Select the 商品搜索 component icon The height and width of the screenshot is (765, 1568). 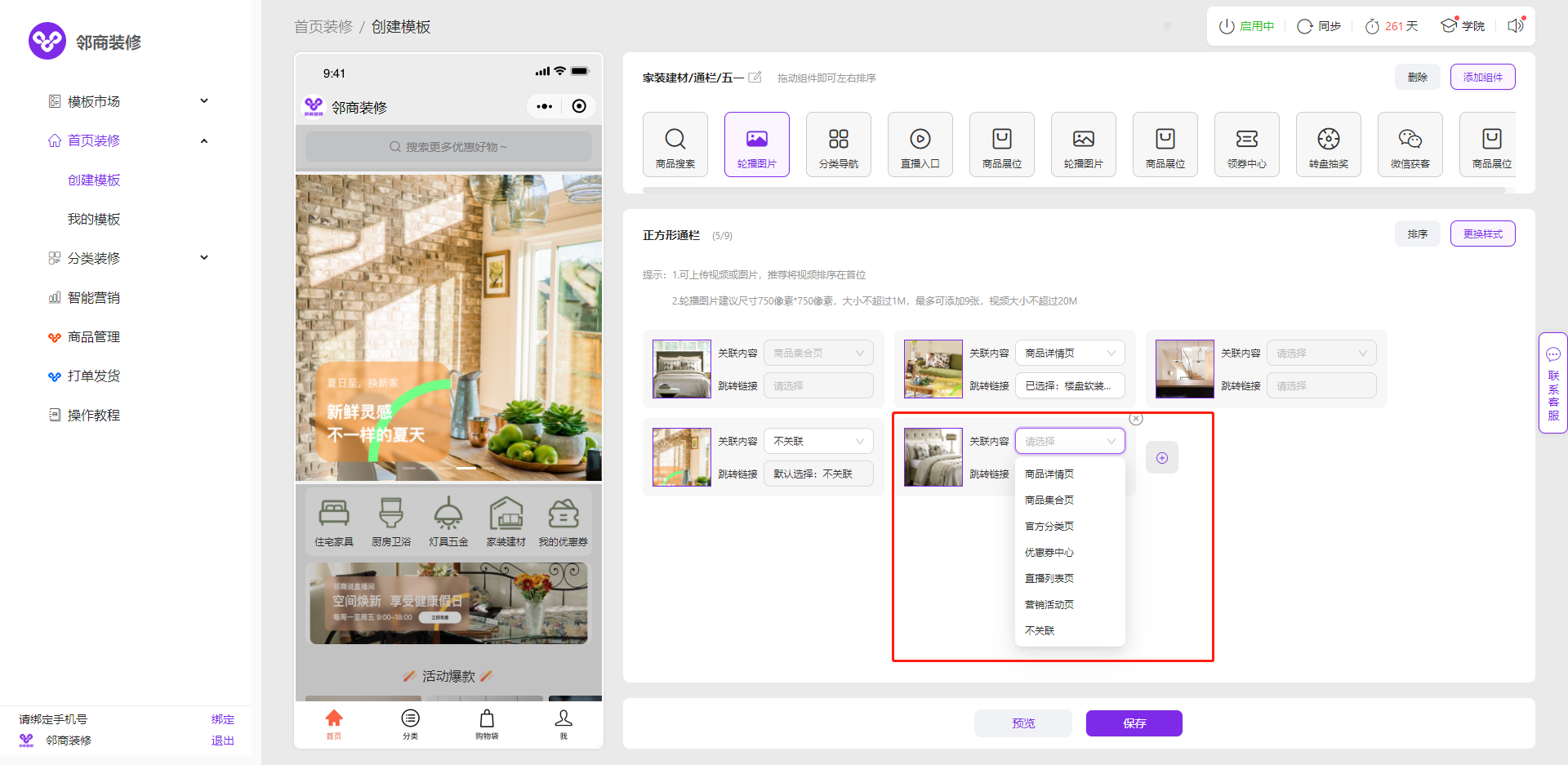(x=675, y=145)
